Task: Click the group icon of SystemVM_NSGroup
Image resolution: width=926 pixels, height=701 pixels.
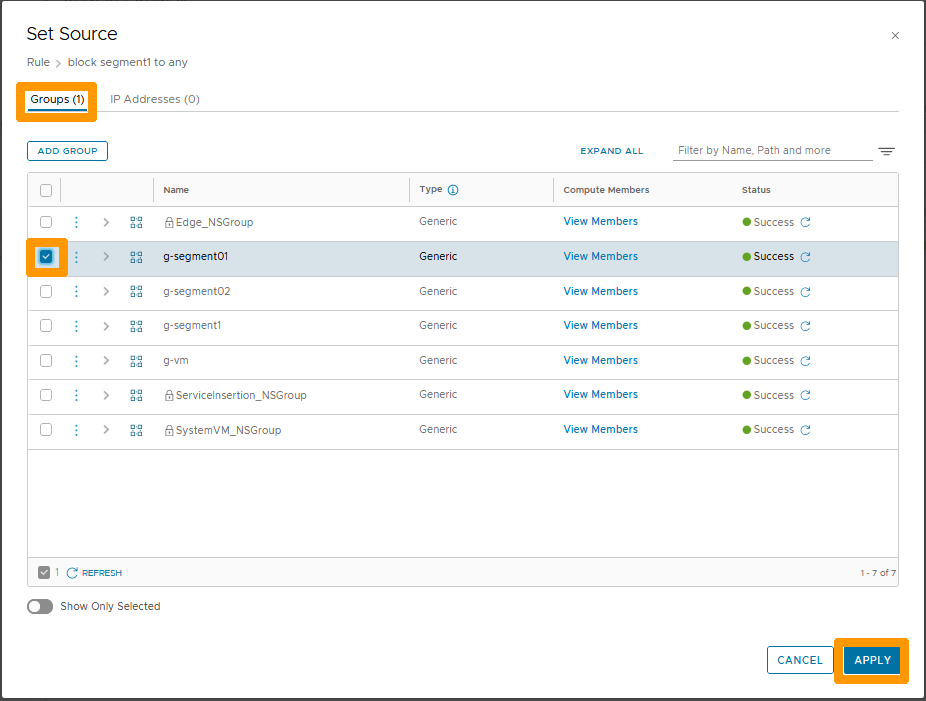Action: (x=136, y=430)
